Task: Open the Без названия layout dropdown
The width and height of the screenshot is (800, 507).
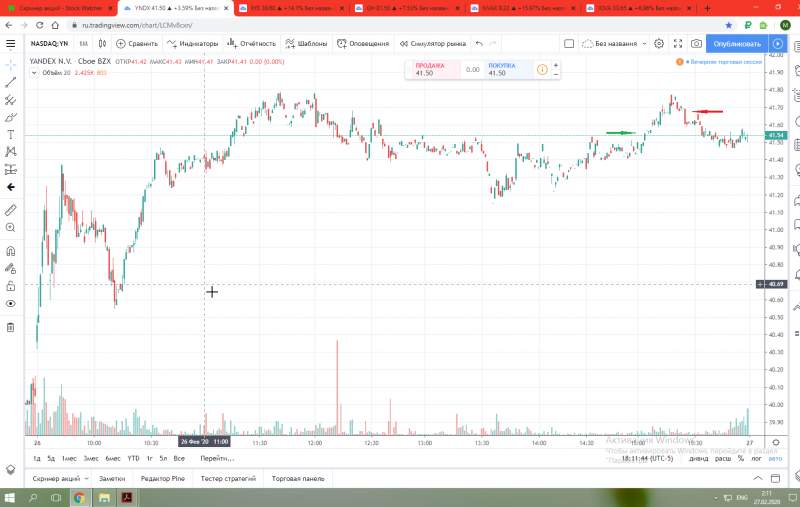Action: (x=614, y=44)
